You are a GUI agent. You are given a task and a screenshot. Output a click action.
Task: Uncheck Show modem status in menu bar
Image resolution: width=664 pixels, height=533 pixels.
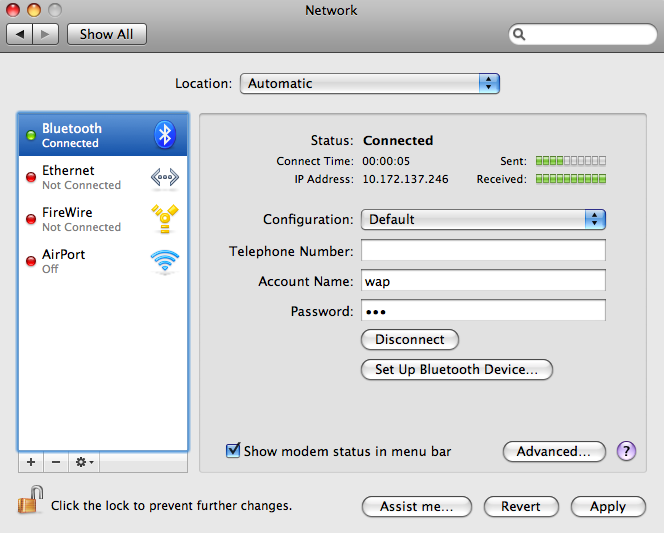[x=234, y=451]
